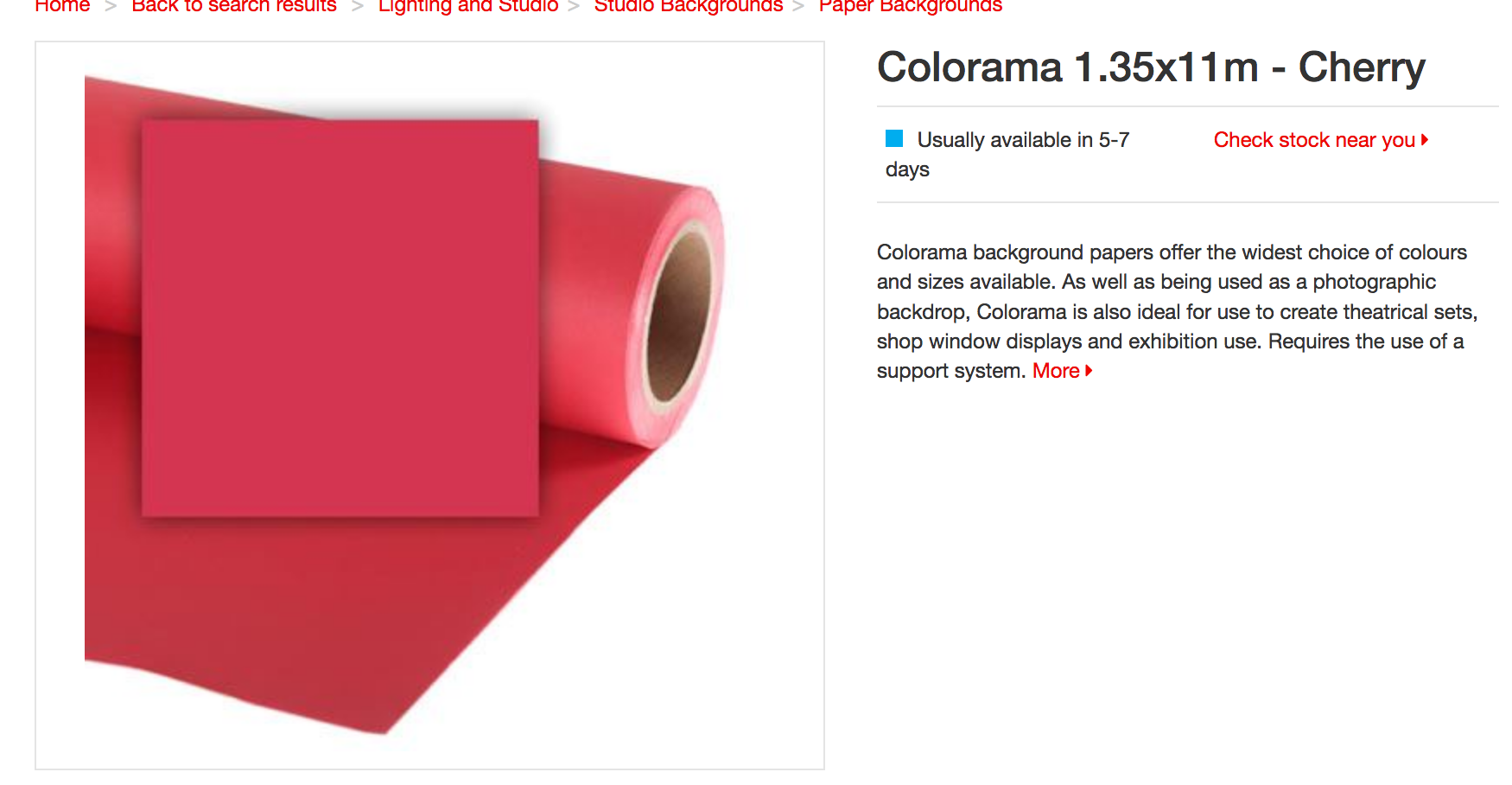The image size is (1512, 785).
Task: Open the Studio Backgrounds breadcrumb
Action: pos(689,6)
